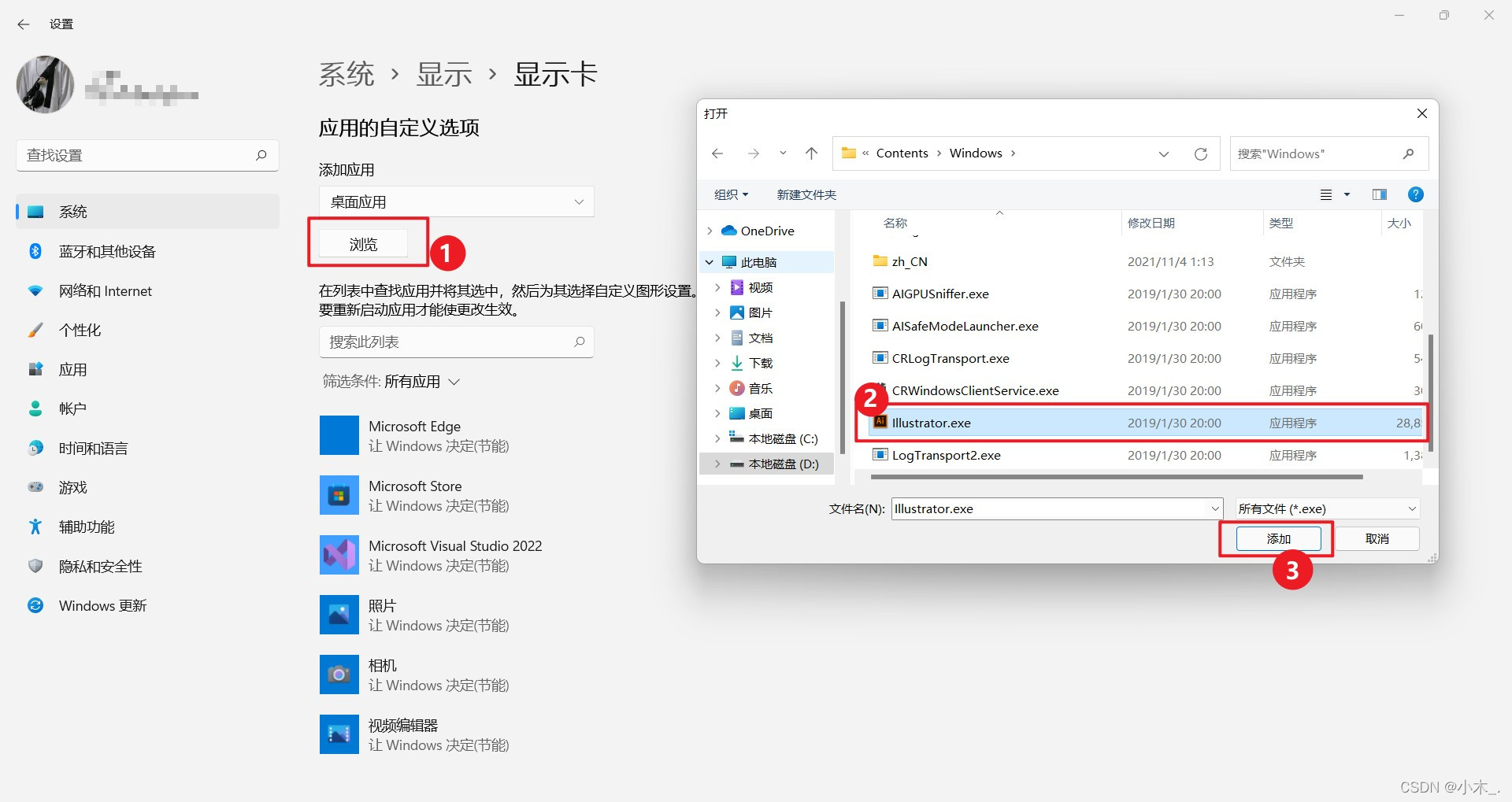Select Microsoft Visual Studio 2022 icon

(x=339, y=555)
